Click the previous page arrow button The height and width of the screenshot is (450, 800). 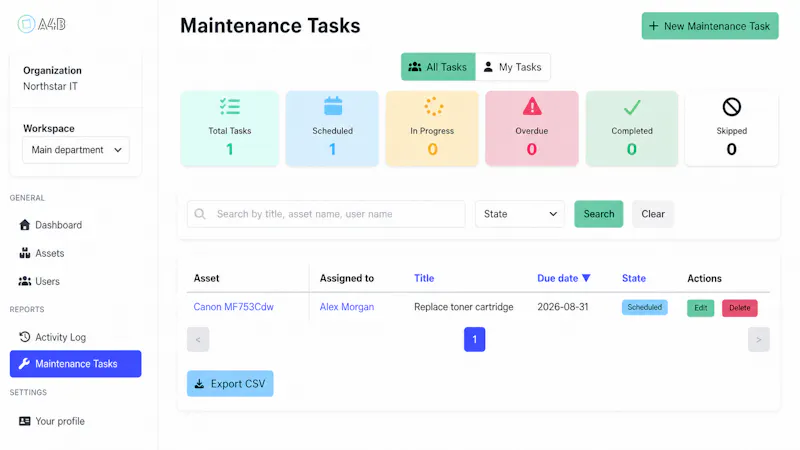(198, 339)
